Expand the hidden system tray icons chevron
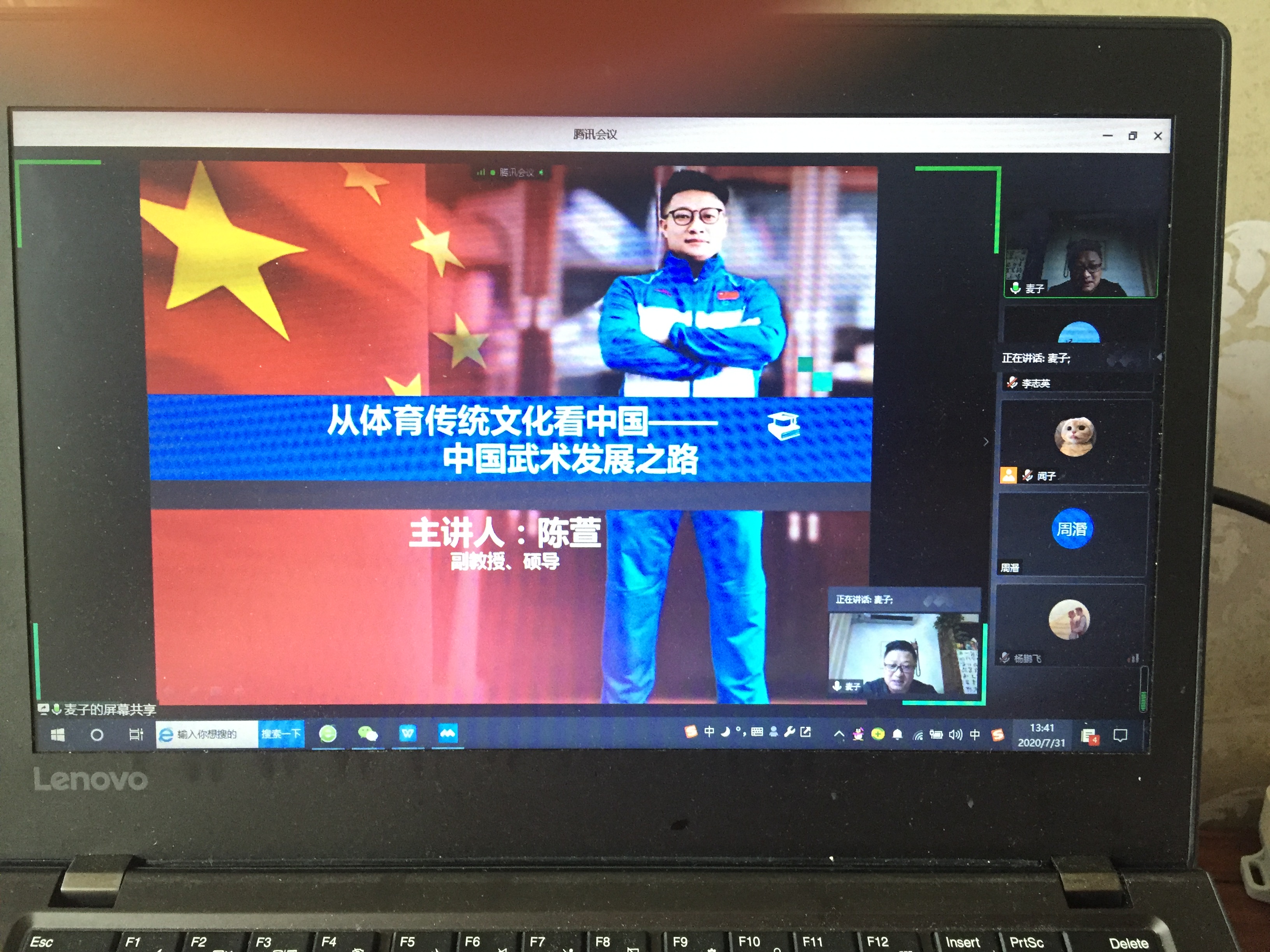The height and width of the screenshot is (952, 1270). 839,734
